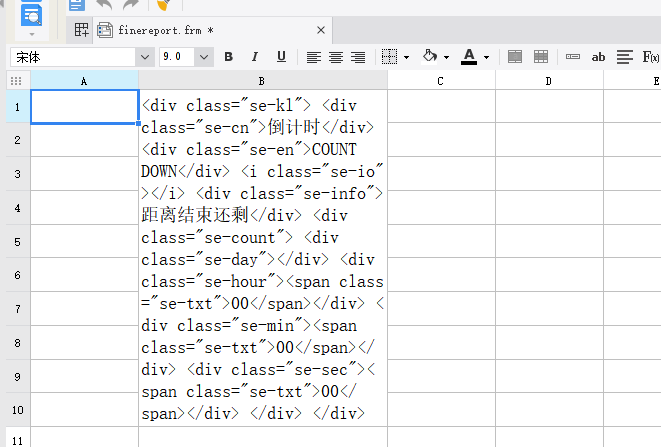Click the blue preview report icon

32,14
